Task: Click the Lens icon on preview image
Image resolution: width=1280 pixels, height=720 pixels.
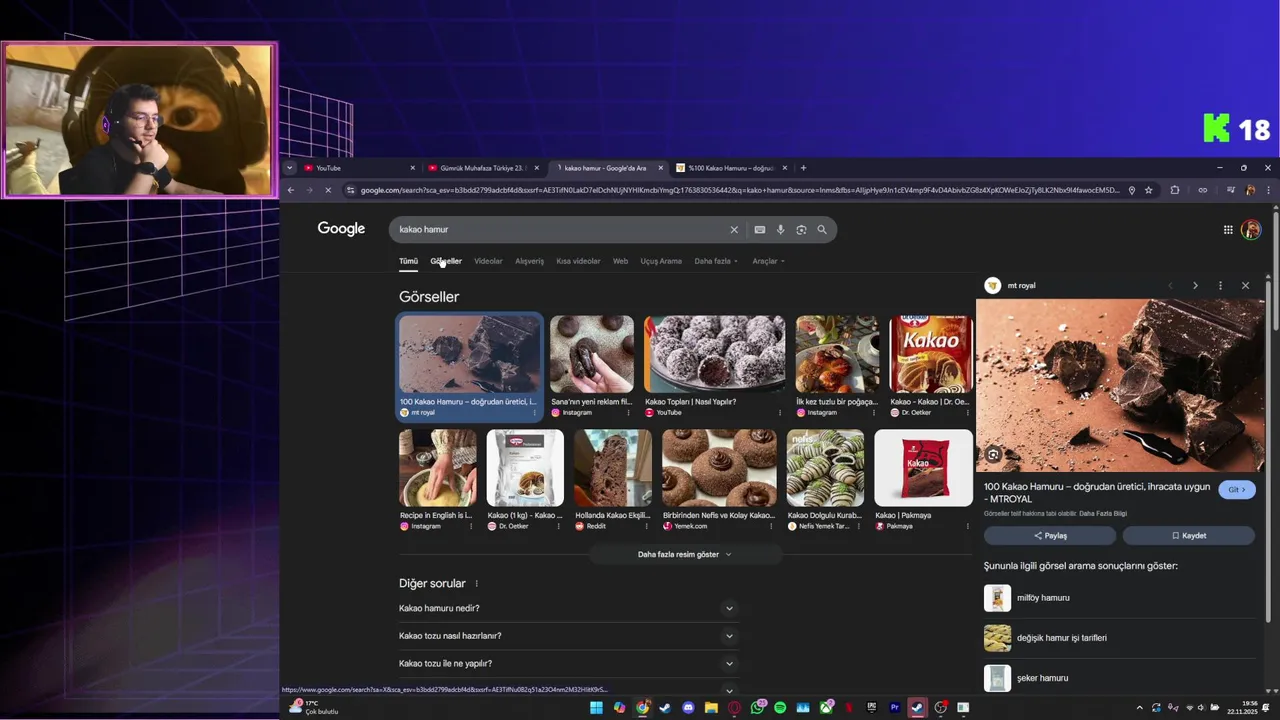Action: (993, 455)
